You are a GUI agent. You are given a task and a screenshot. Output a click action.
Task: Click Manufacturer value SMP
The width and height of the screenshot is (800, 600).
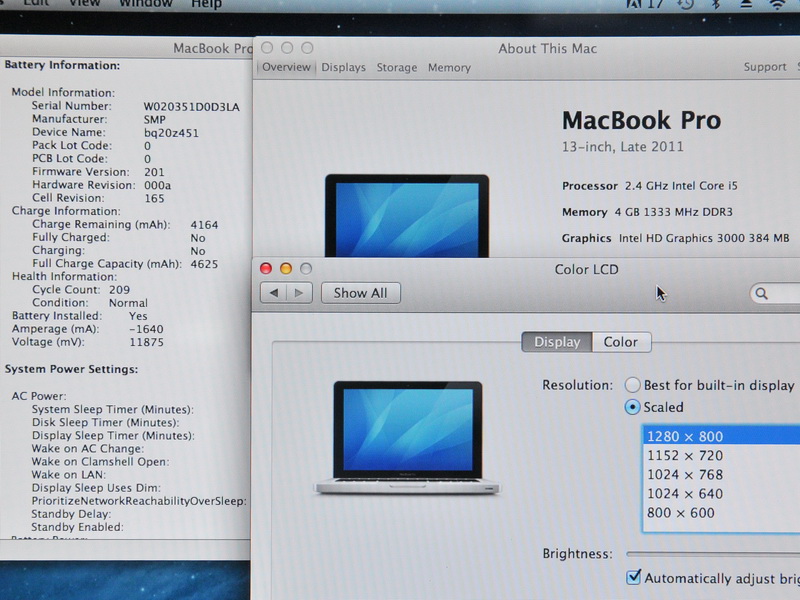click(x=155, y=120)
